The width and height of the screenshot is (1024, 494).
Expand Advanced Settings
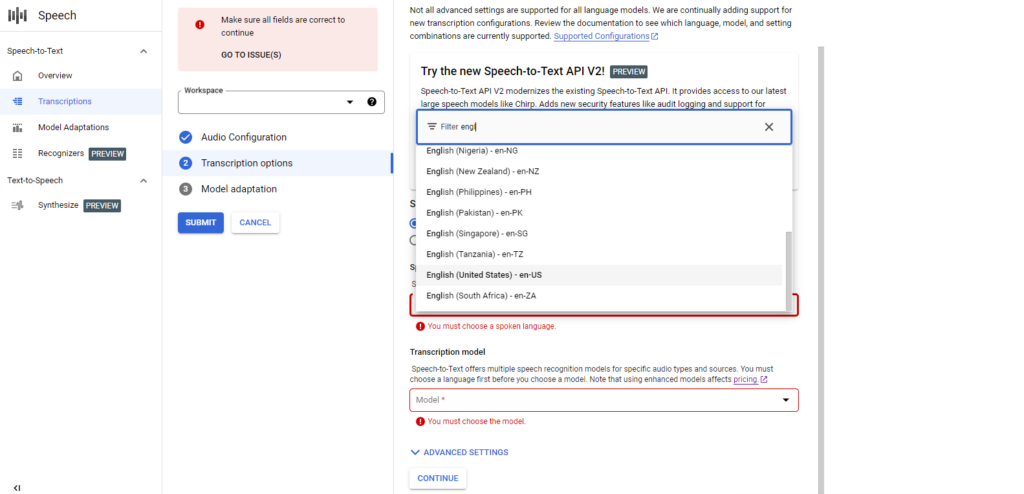click(459, 452)
